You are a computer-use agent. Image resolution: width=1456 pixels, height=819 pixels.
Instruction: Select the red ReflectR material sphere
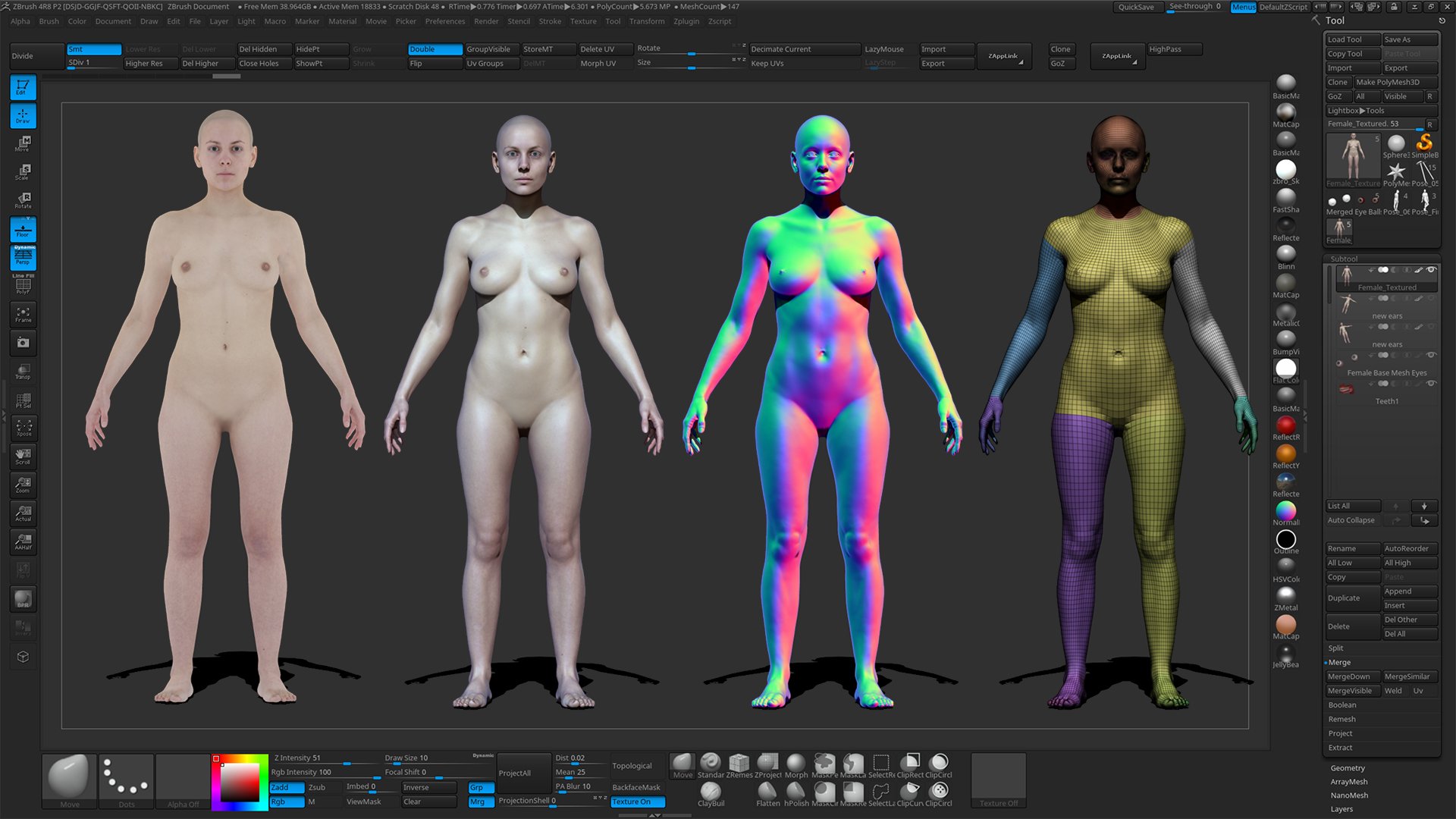[1285, 426]
